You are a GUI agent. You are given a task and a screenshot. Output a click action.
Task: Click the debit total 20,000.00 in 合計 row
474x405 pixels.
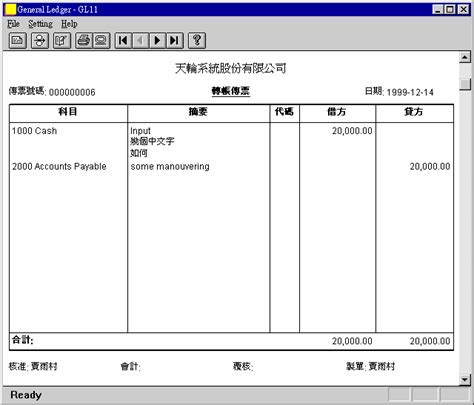[352, 341]
